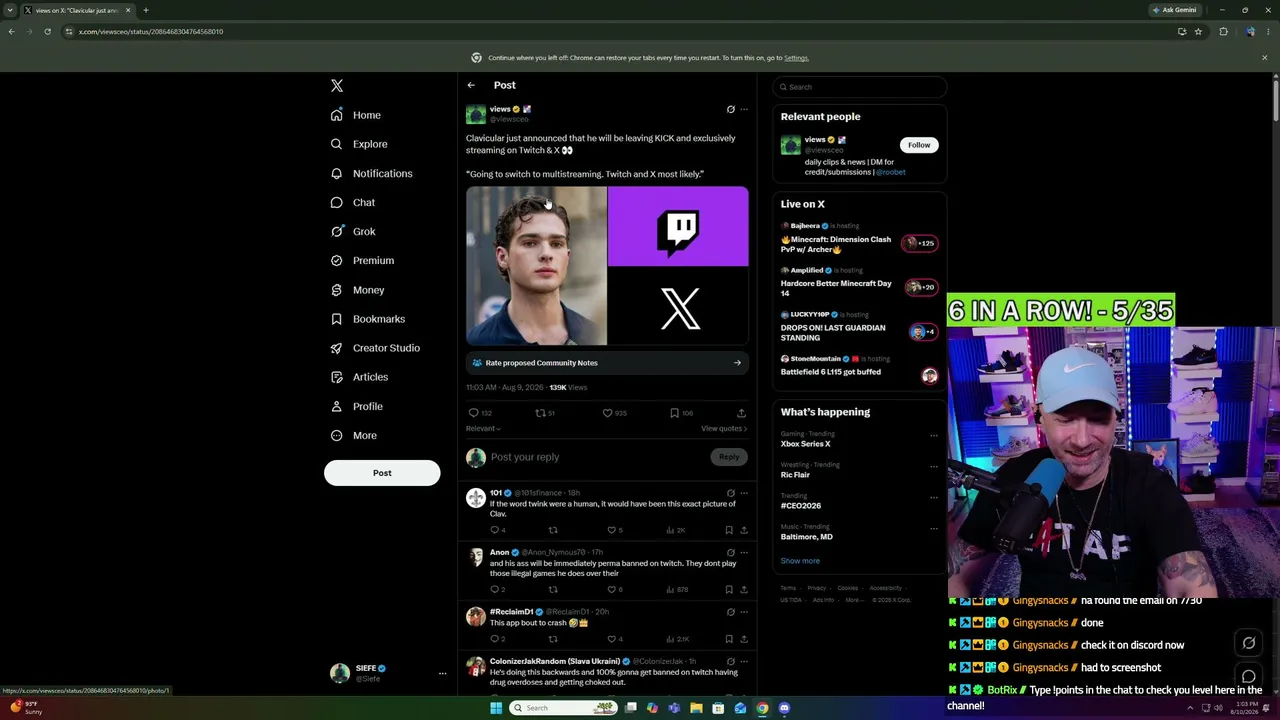Share the main views post
The image size is (1280, 720).
click(741, 413)
